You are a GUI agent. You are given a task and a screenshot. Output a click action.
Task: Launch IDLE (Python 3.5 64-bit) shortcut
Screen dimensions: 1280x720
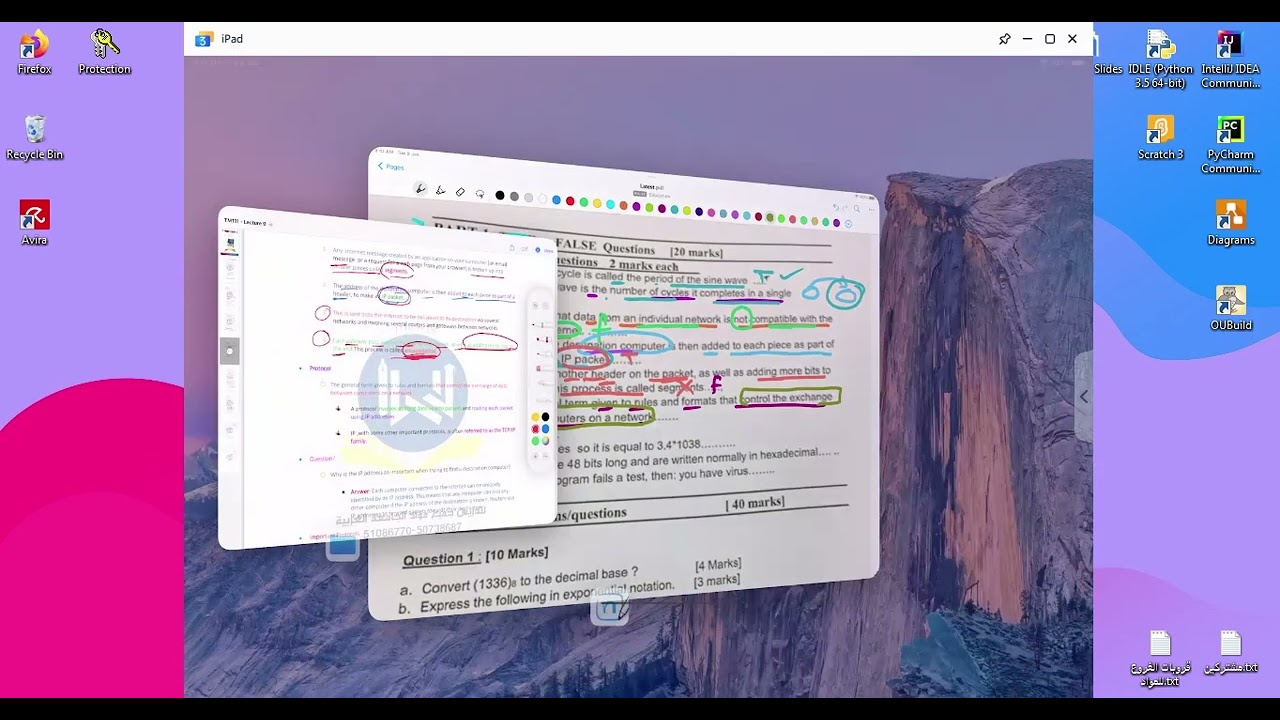1160,60
